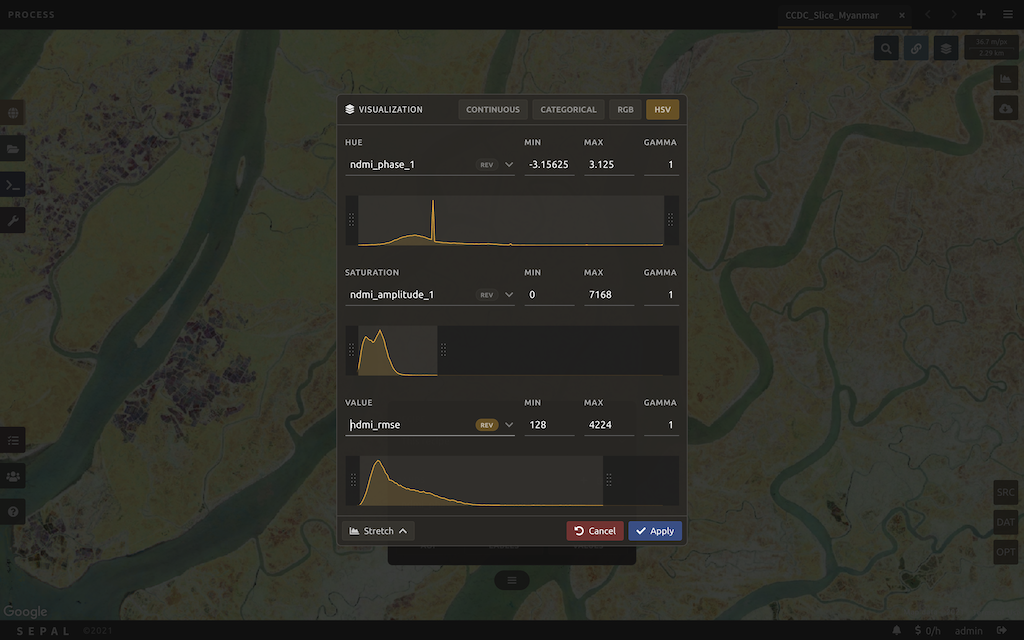The width and height of the screenshot is (1024, 640).
Task: Open the Stretch options menu
Action: click(378, 531)
